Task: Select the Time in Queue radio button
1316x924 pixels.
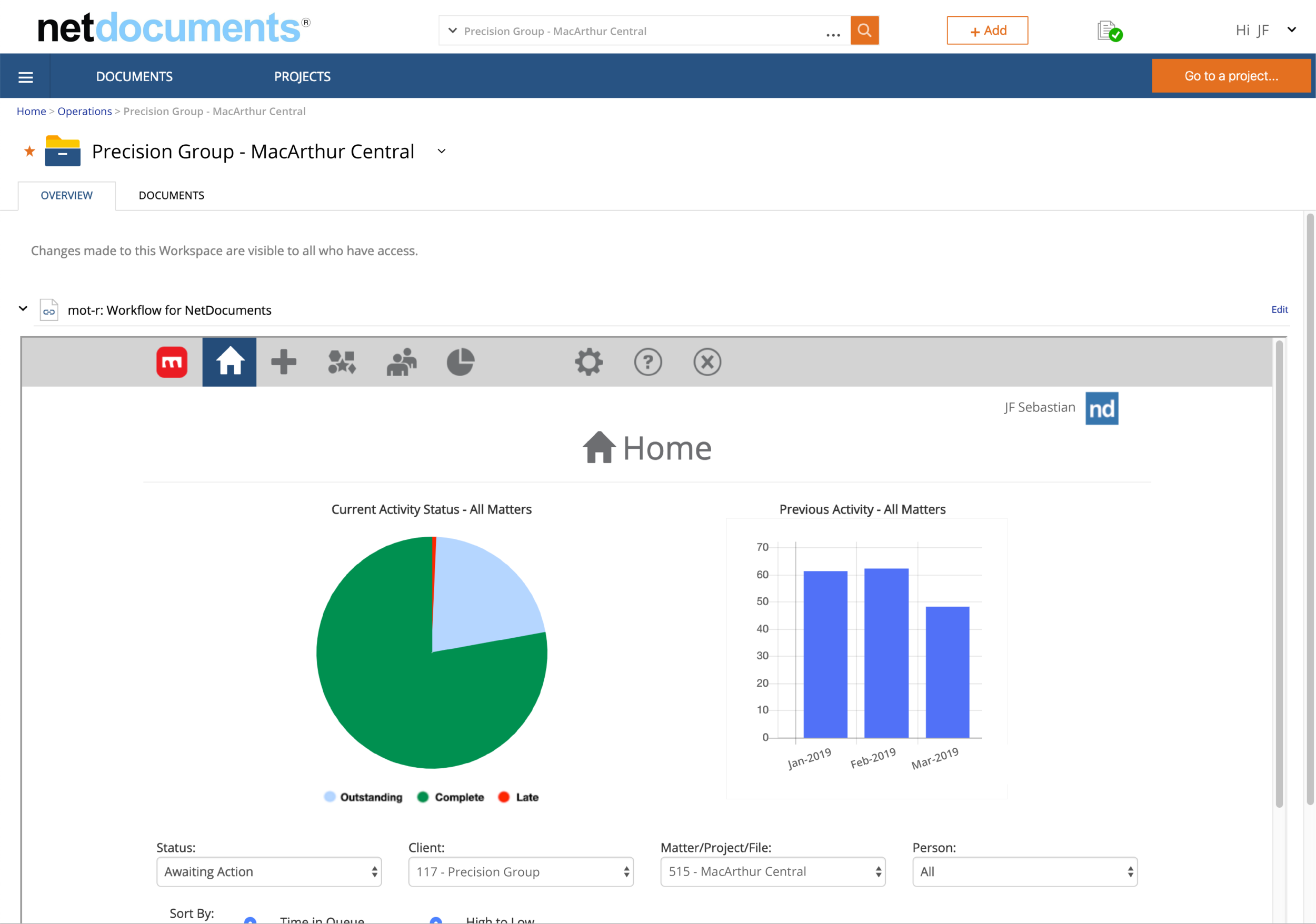Action: (250, 920)
